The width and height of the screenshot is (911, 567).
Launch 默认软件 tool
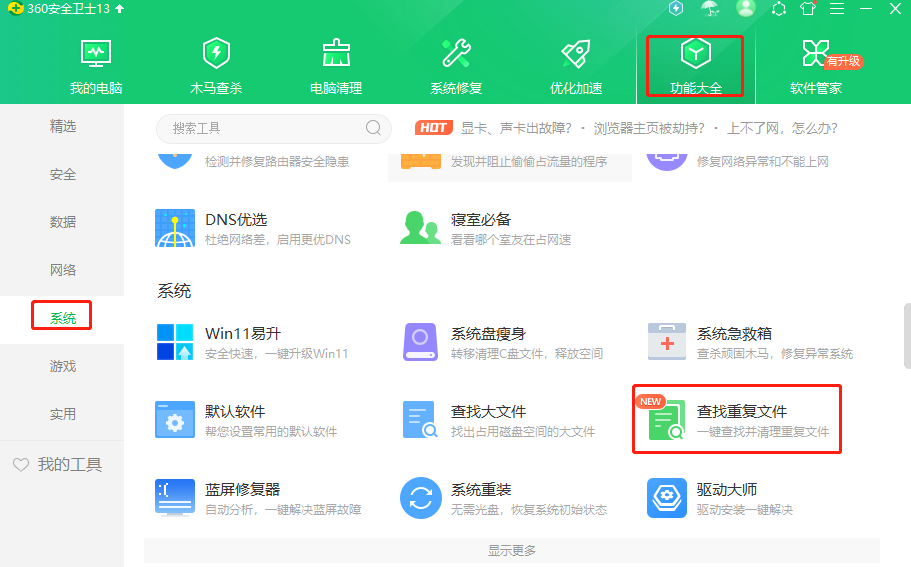tap(246, 420)
